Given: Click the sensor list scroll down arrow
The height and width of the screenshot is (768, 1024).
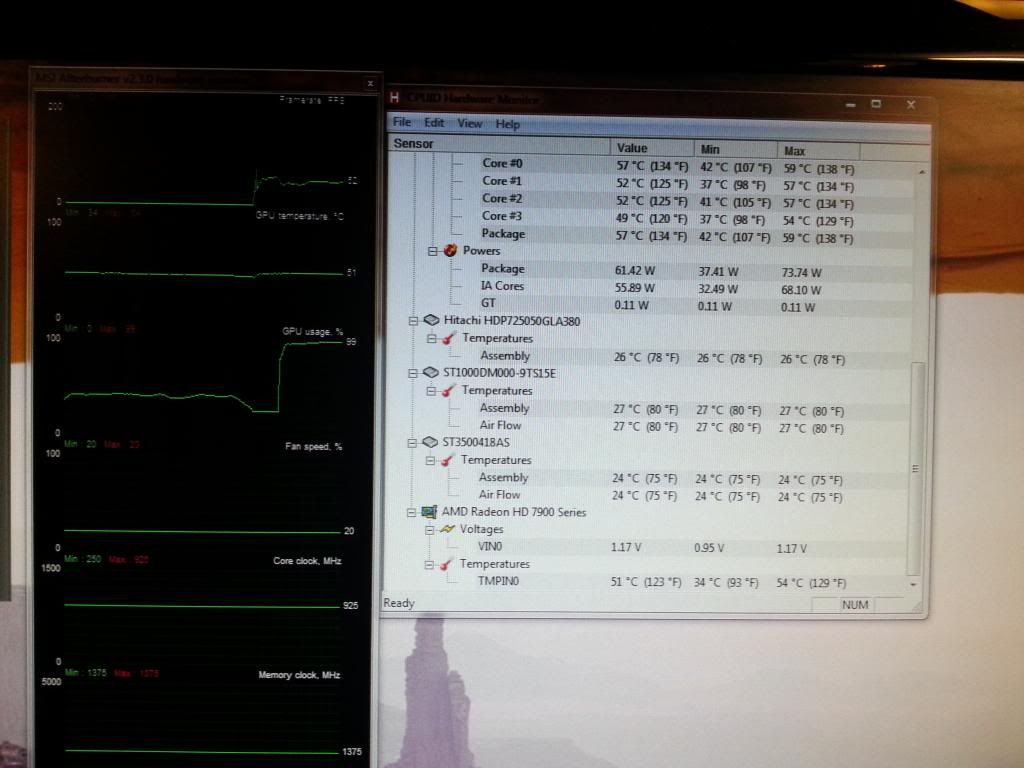Looking at the screenshot, I should pos(914,584).
